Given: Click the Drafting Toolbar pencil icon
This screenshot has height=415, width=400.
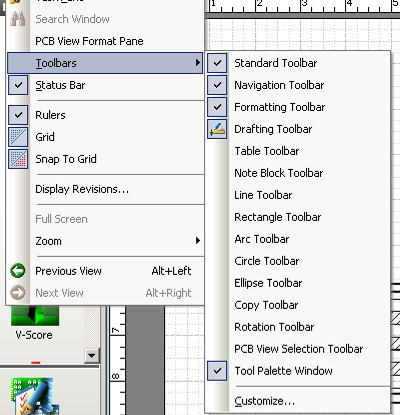Looking at the screenshot, I should point(217,129).
